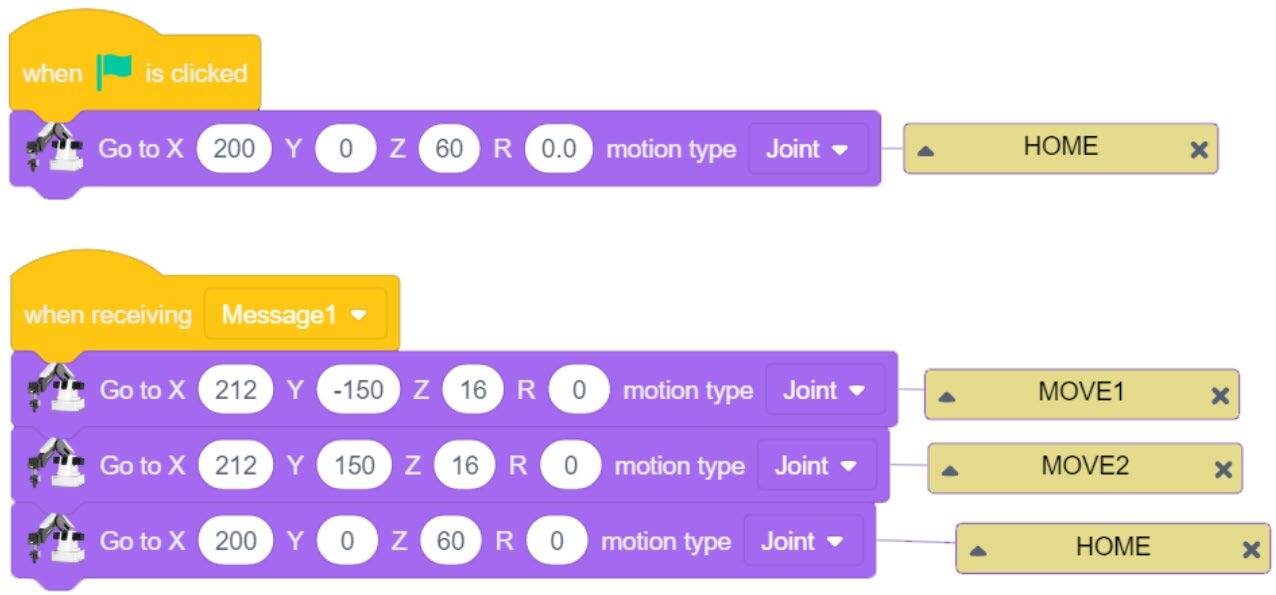The image size is (1276, 595).
Task: Collapse the MOVE2 comment using its triangle
Action: click(x=950, y=471)
